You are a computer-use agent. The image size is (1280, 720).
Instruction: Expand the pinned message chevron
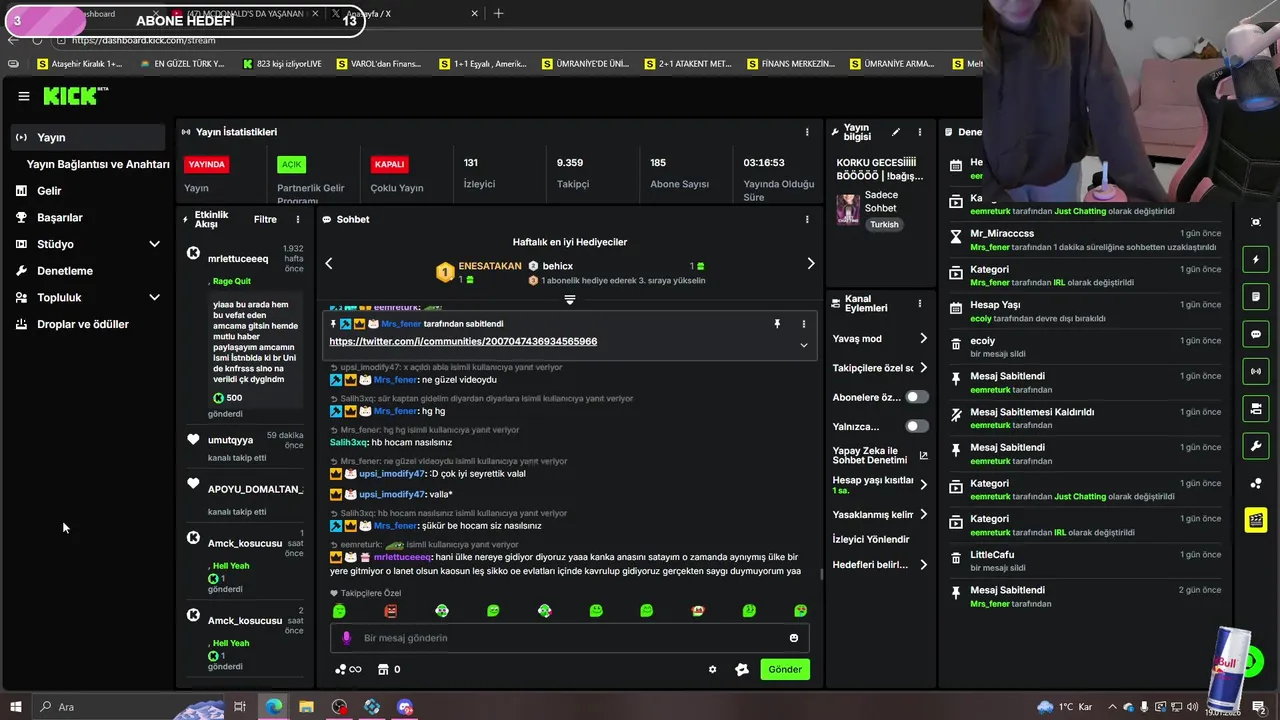[803, 345]
